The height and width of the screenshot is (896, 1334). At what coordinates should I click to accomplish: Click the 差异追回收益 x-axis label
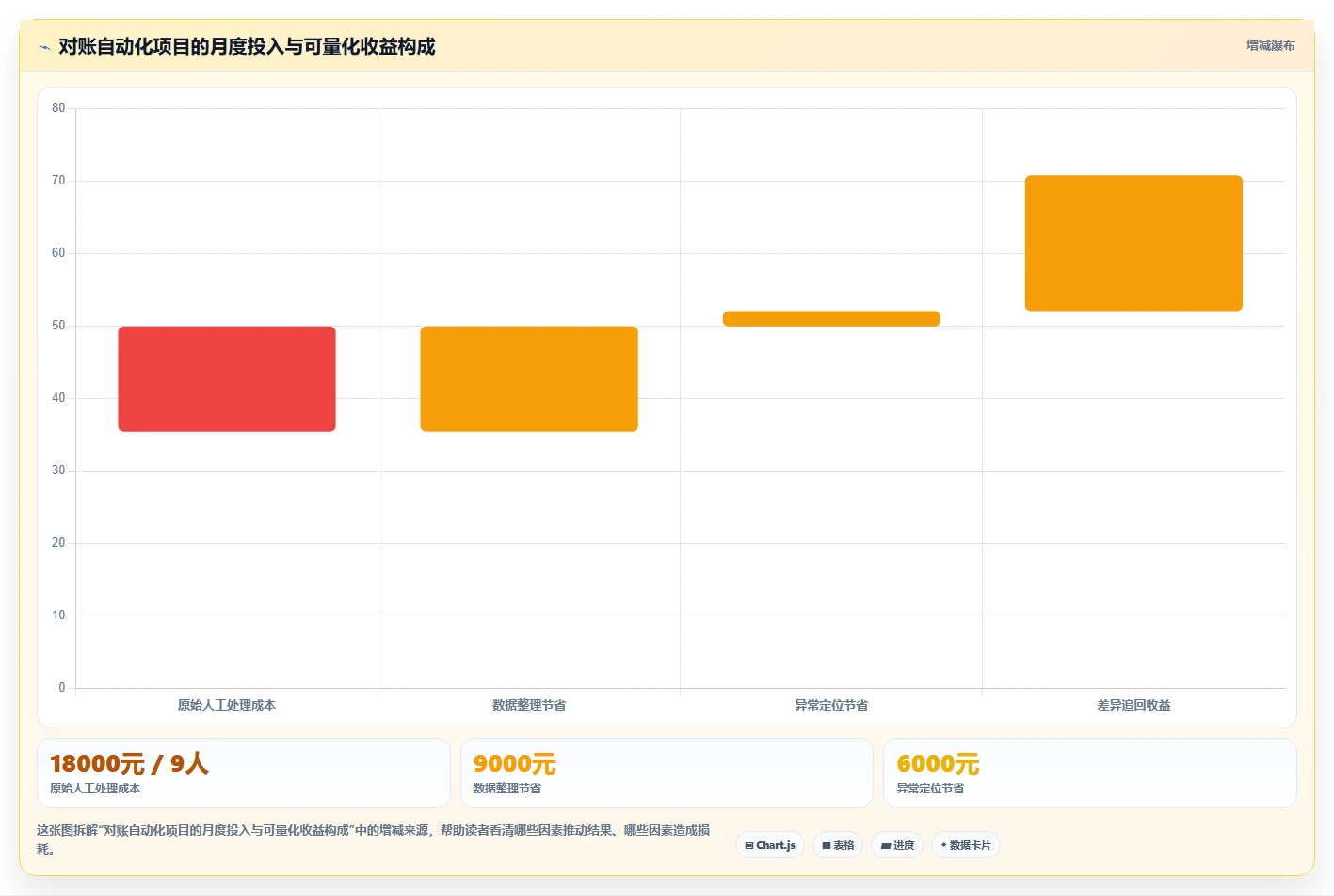tap(1133, 705)
